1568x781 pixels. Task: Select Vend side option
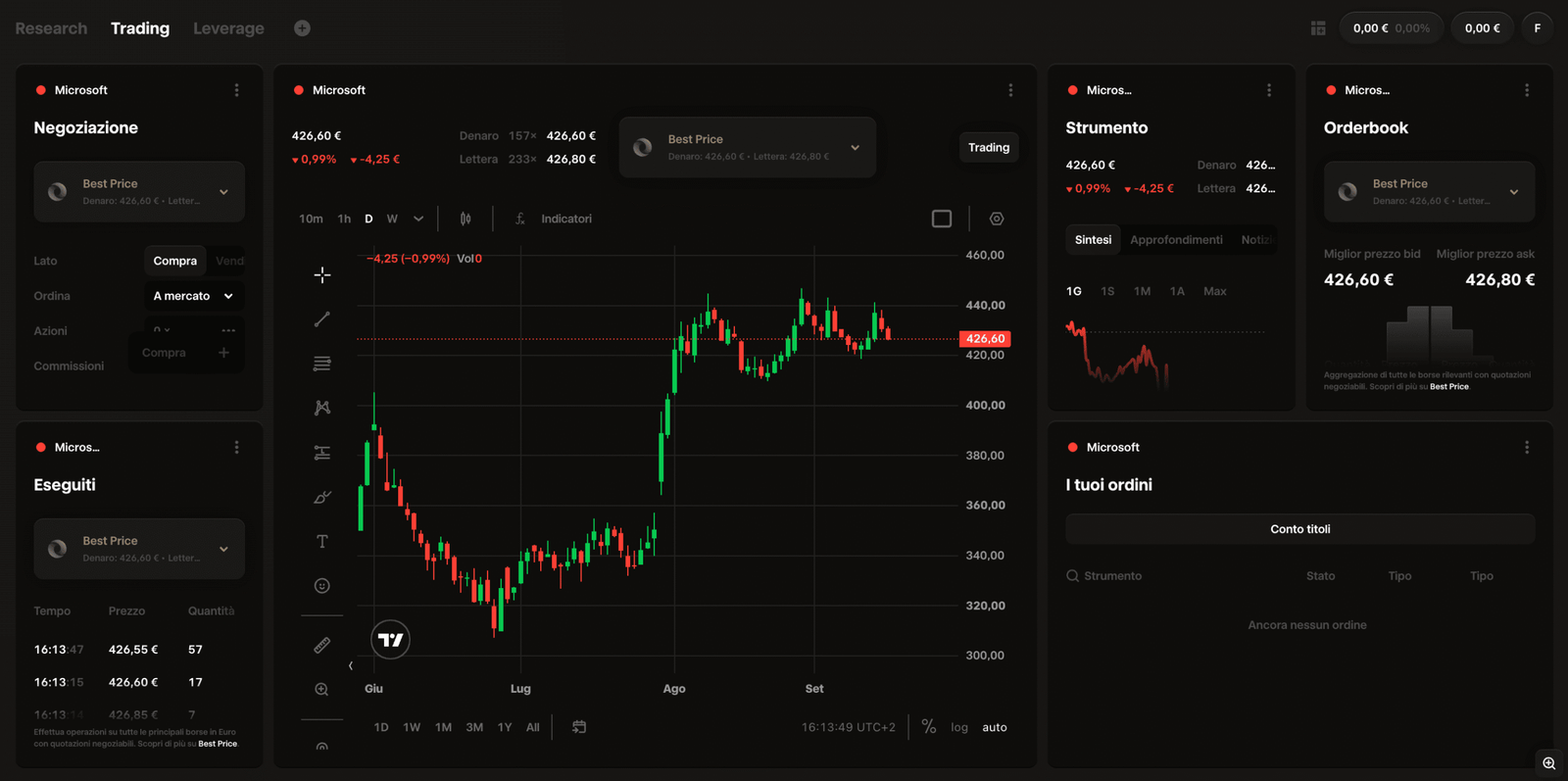[229, 261]
